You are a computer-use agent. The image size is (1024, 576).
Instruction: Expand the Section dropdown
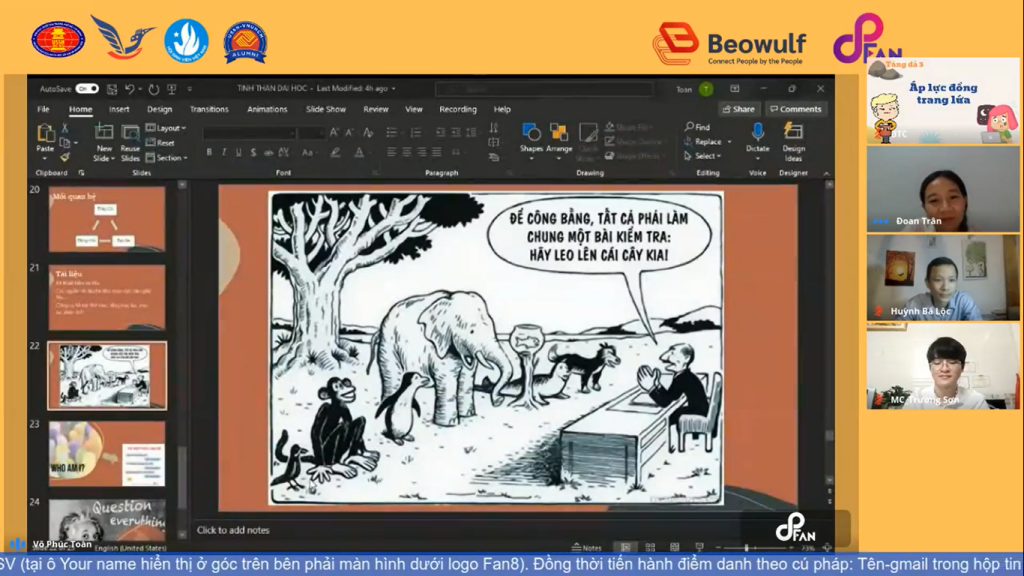167,157
